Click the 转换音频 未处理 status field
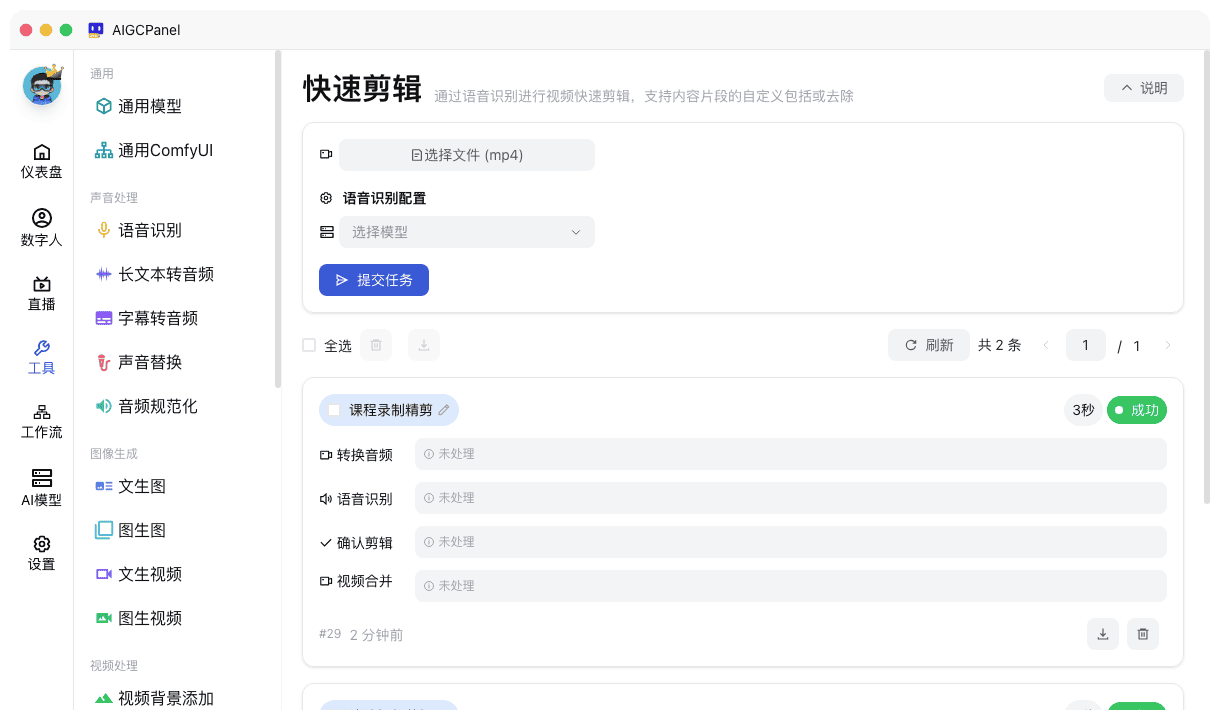The image size is (1220, 720). (x=791, y=454)
